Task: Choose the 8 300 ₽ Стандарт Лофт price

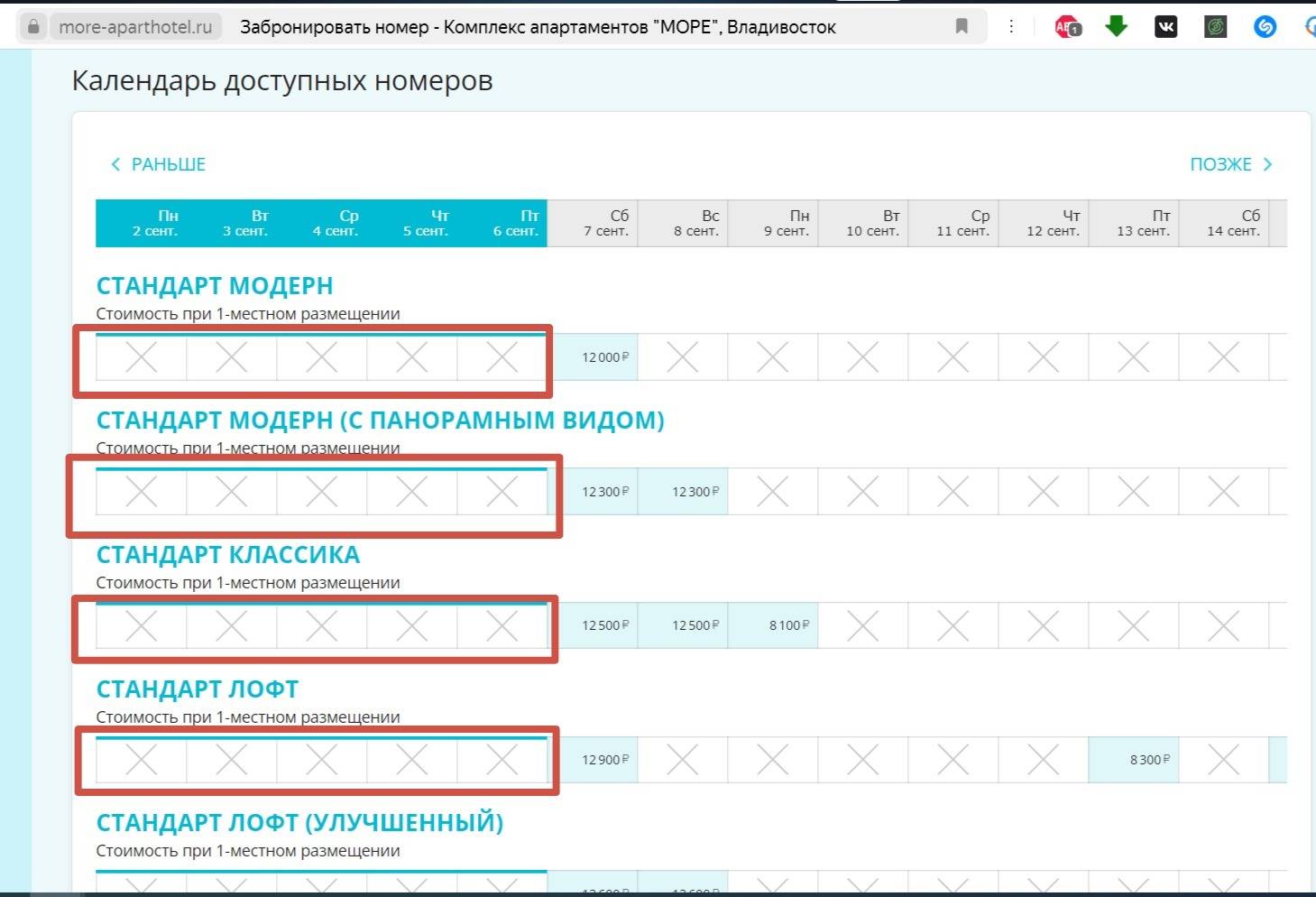Action: (1134, 760)
